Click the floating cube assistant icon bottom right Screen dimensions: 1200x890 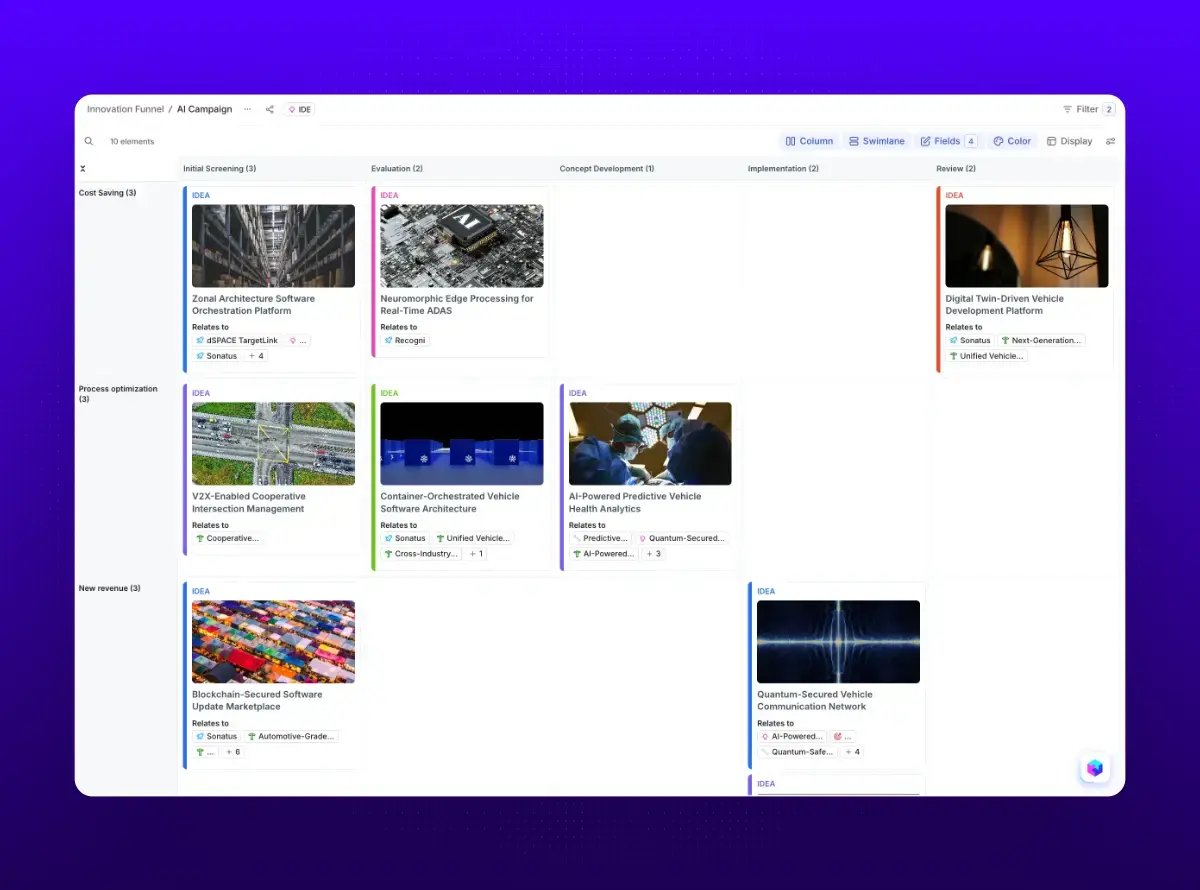pyautogui.click(x=1094, y=767)
